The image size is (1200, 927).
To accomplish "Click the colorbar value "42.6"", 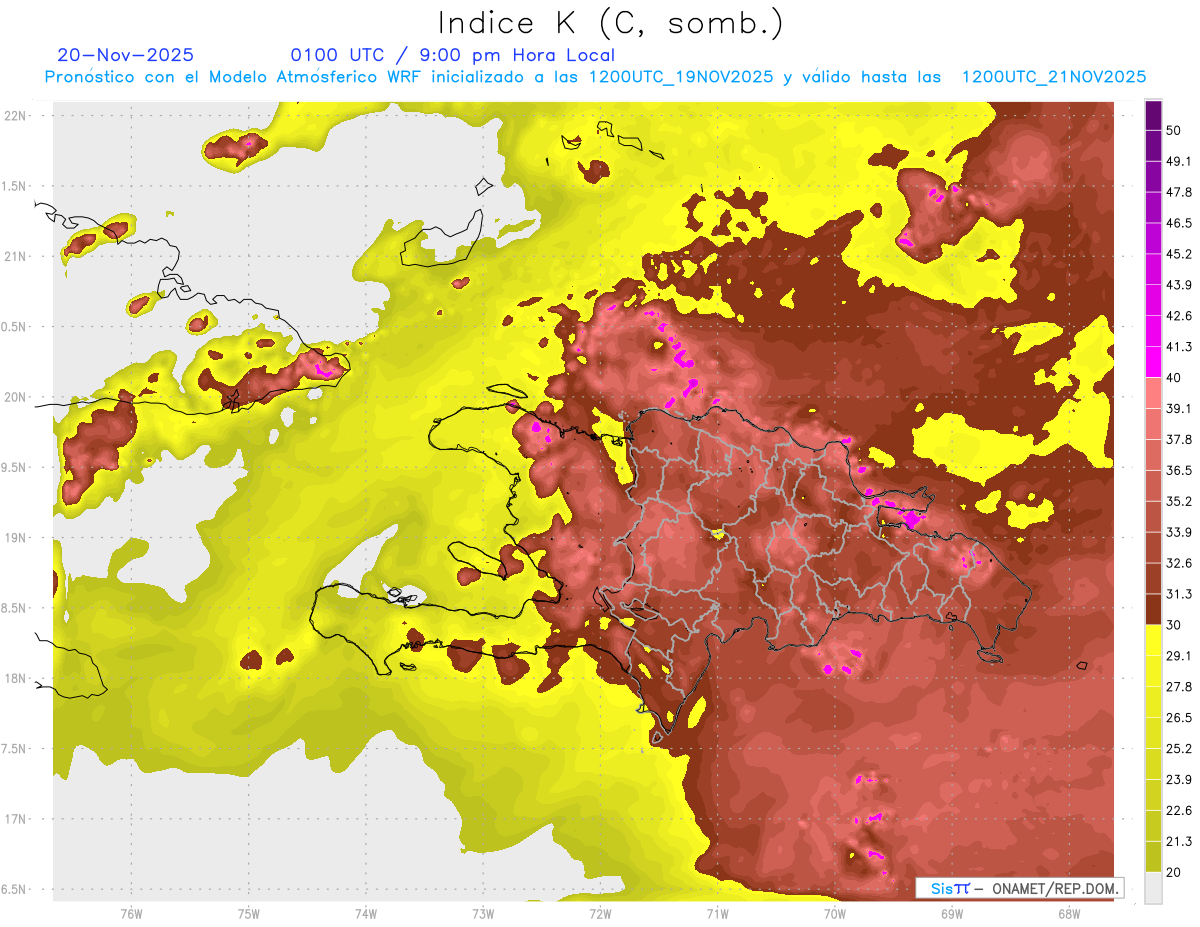I will coord(1180,316).
